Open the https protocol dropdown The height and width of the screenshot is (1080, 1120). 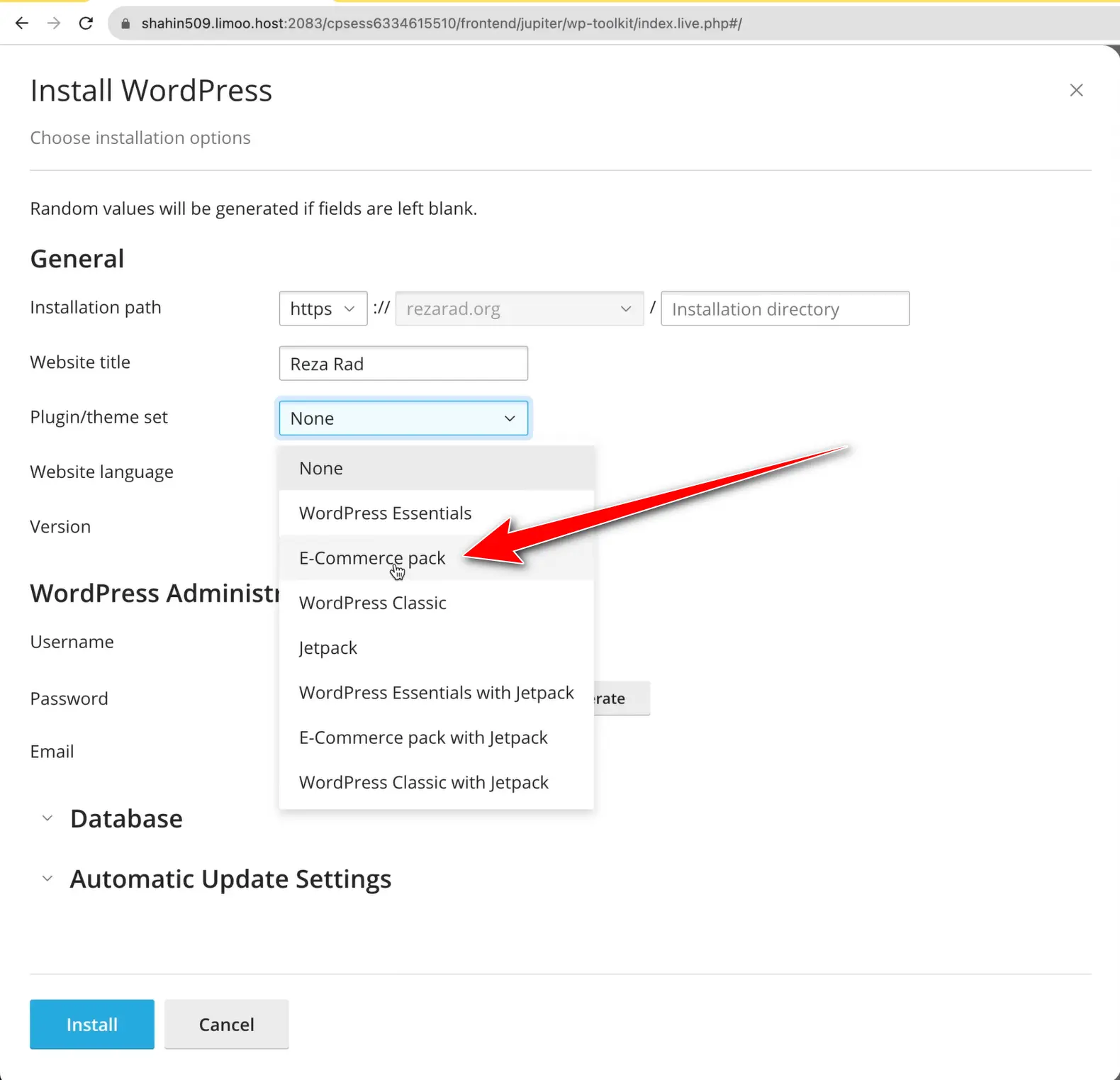click(323, 308)
